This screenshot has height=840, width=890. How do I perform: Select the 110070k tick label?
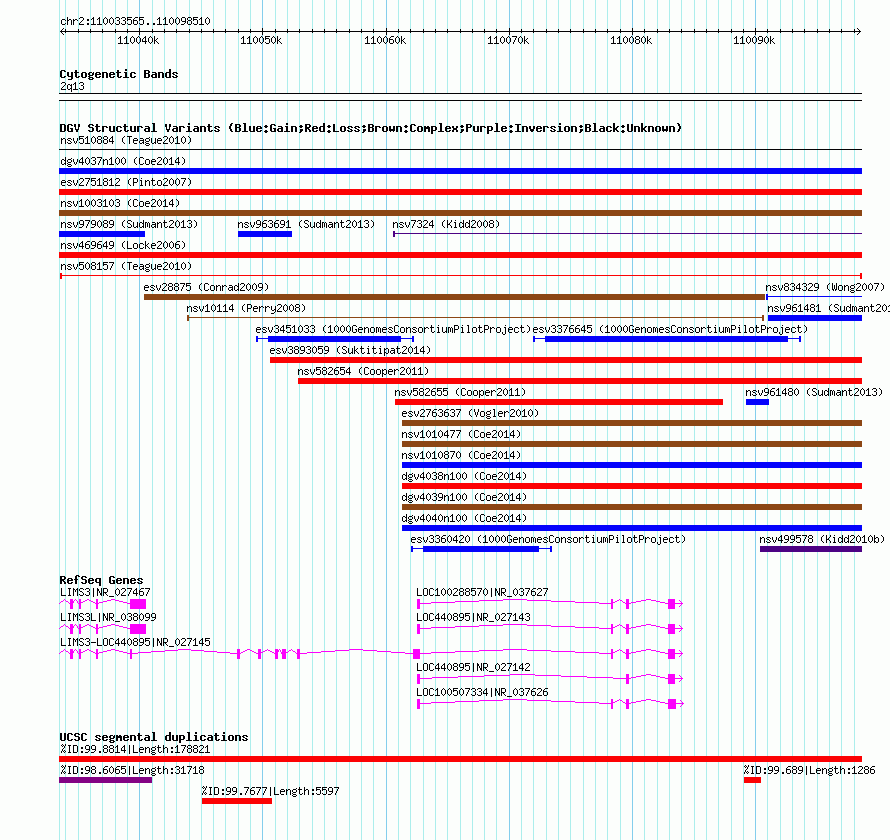coord(508,40)
